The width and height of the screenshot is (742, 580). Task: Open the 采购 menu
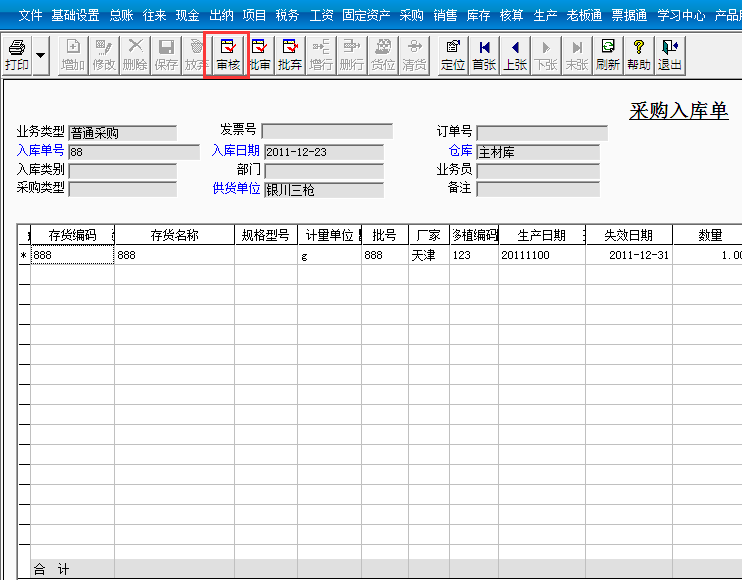[411, 16]
